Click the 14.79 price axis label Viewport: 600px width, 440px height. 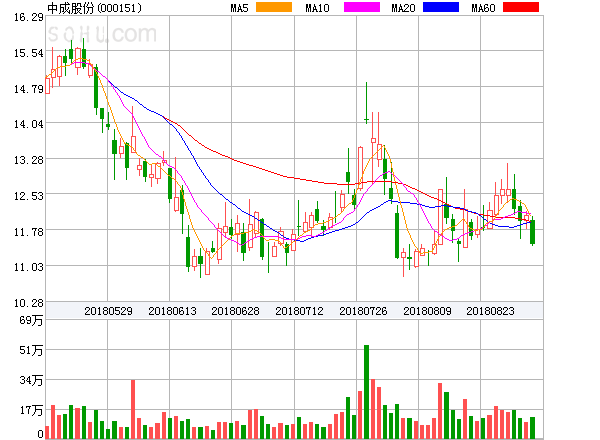click(29, 89)
